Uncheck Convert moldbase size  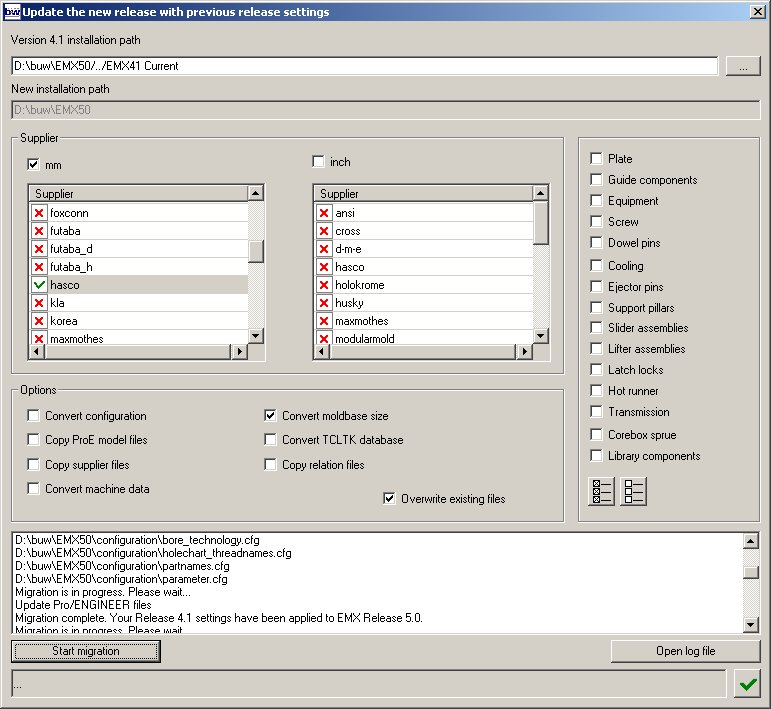pos(270,415)
